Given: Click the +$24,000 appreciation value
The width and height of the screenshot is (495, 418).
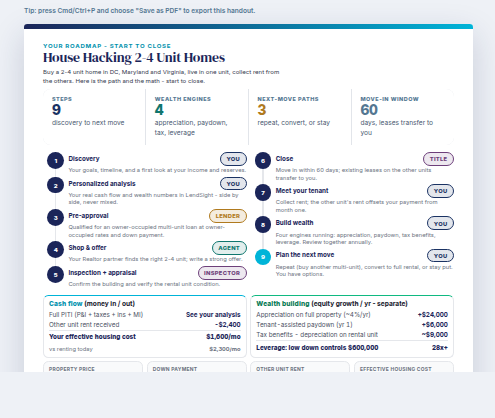Looking at the screenshot, I should tap(433, 315).
